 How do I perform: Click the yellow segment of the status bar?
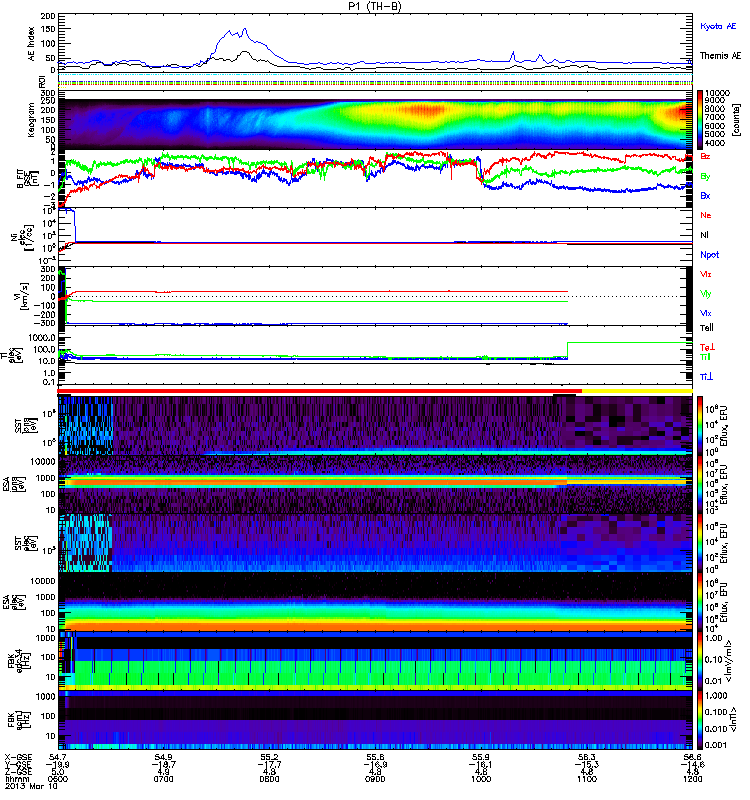click(637, 391)
